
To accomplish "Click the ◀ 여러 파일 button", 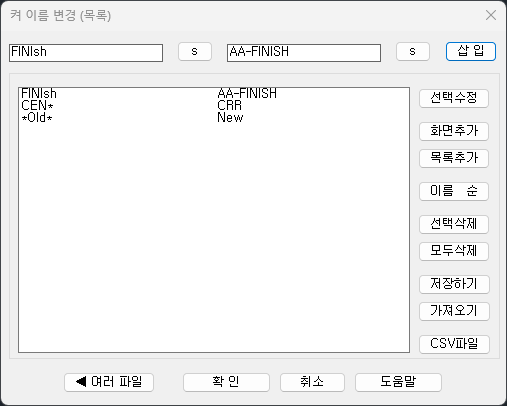I will coord(109,382).
